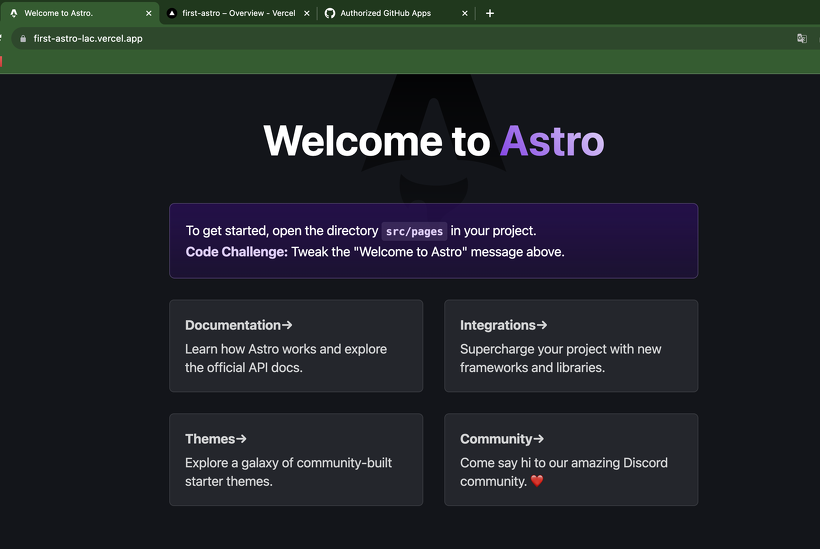
Task: Close the Welcome to Astro tab
Action: point(149,14)
